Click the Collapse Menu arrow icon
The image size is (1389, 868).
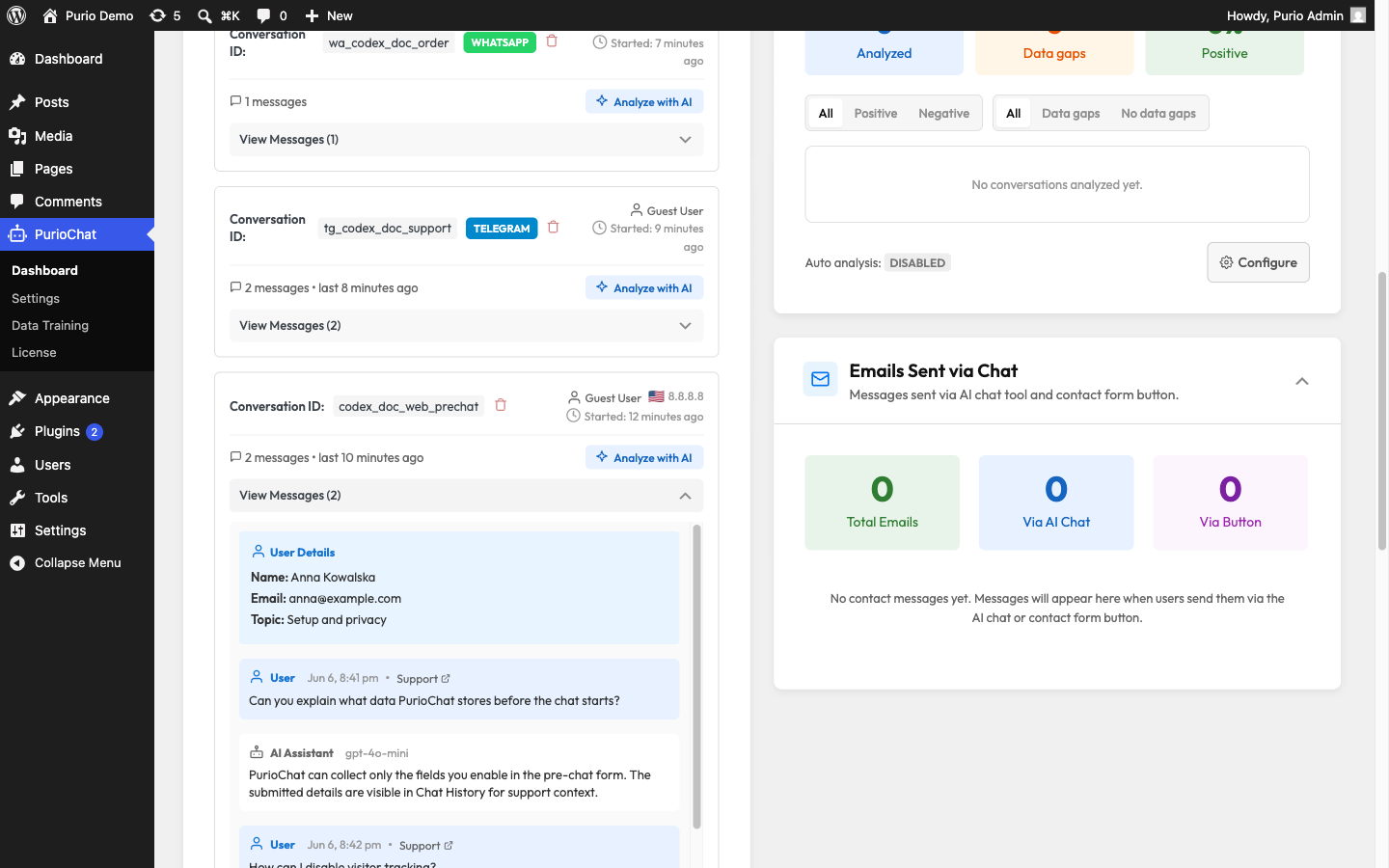[x=17, y=563]
